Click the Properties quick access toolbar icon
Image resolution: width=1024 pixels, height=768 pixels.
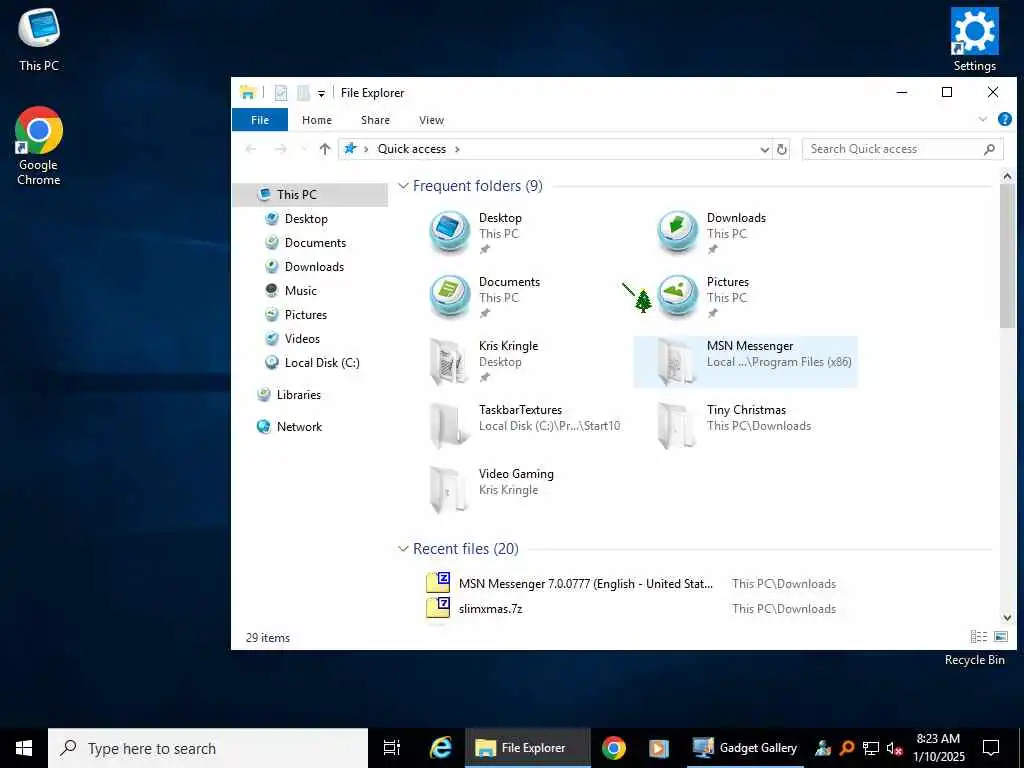coord(281,93)
